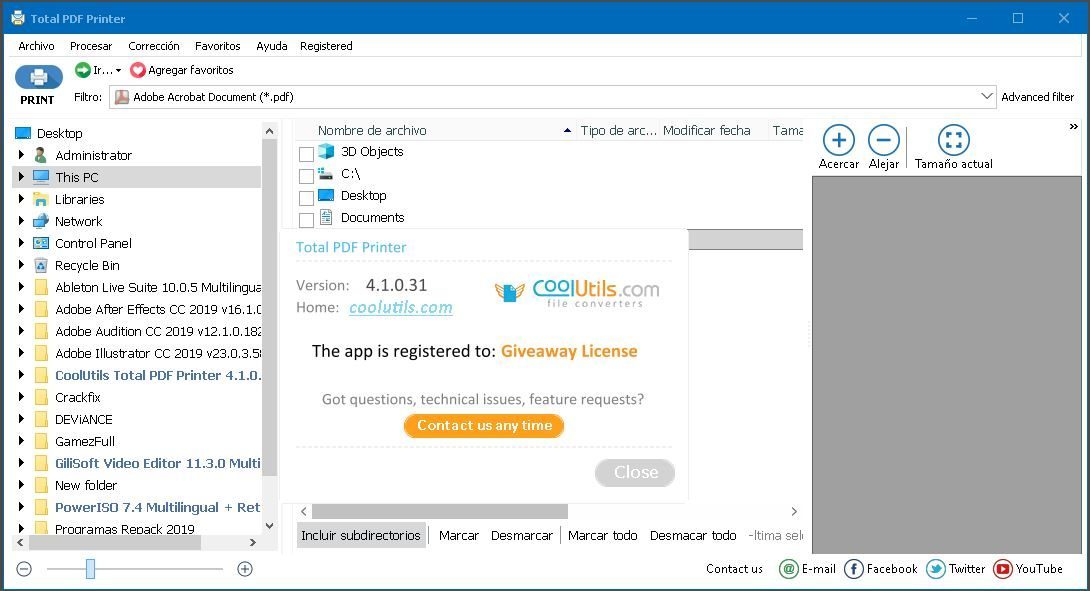Click Marcar todo button

(603, 535)
